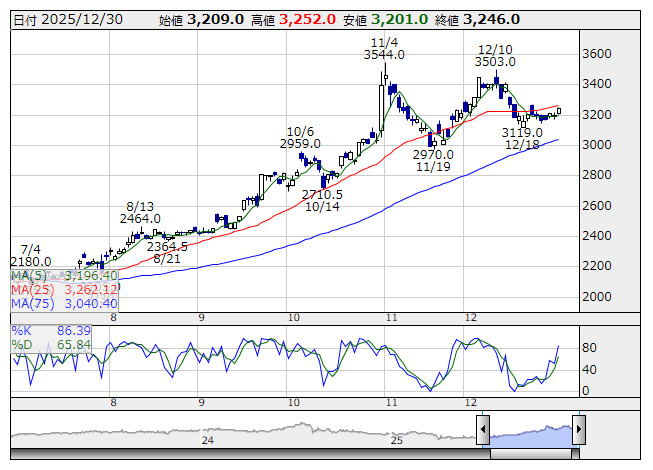Image resolution: width=653 pixels, height=470 pixels.
Task: Click the month 11 label under price chart
Action: coord(391,318)
